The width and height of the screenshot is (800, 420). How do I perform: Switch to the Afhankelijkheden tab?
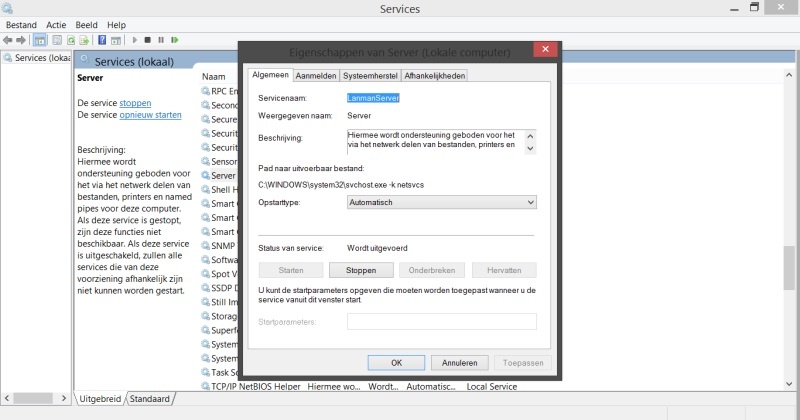435,76
